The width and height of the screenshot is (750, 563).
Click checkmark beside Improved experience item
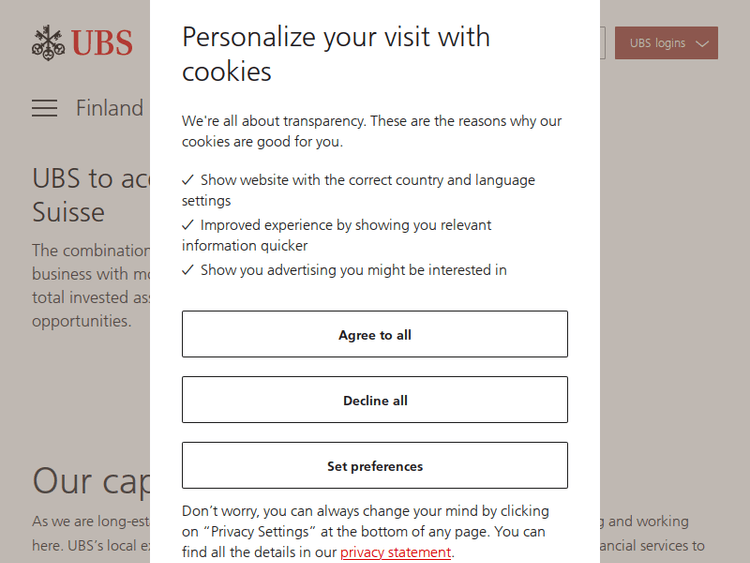point(188,225)
